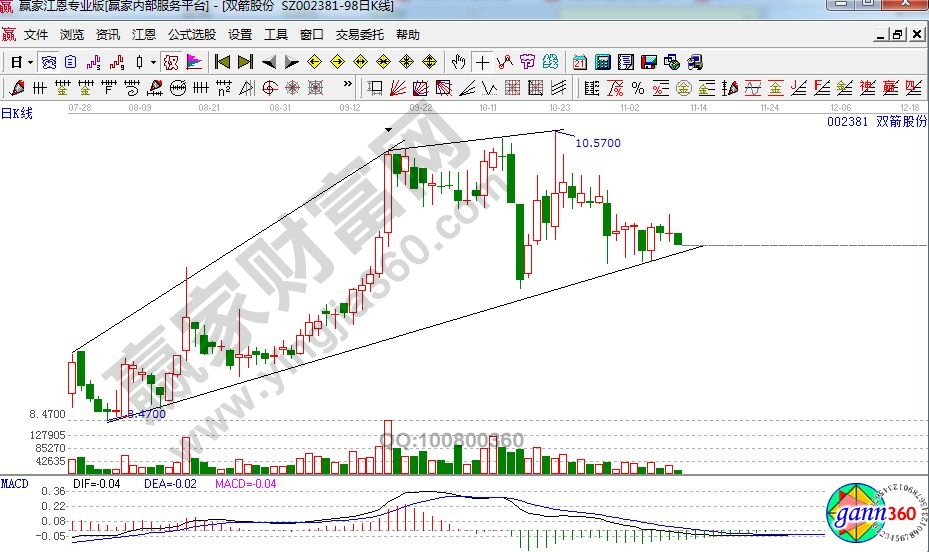Click the floppy disk save icon

tap(648, 62)
